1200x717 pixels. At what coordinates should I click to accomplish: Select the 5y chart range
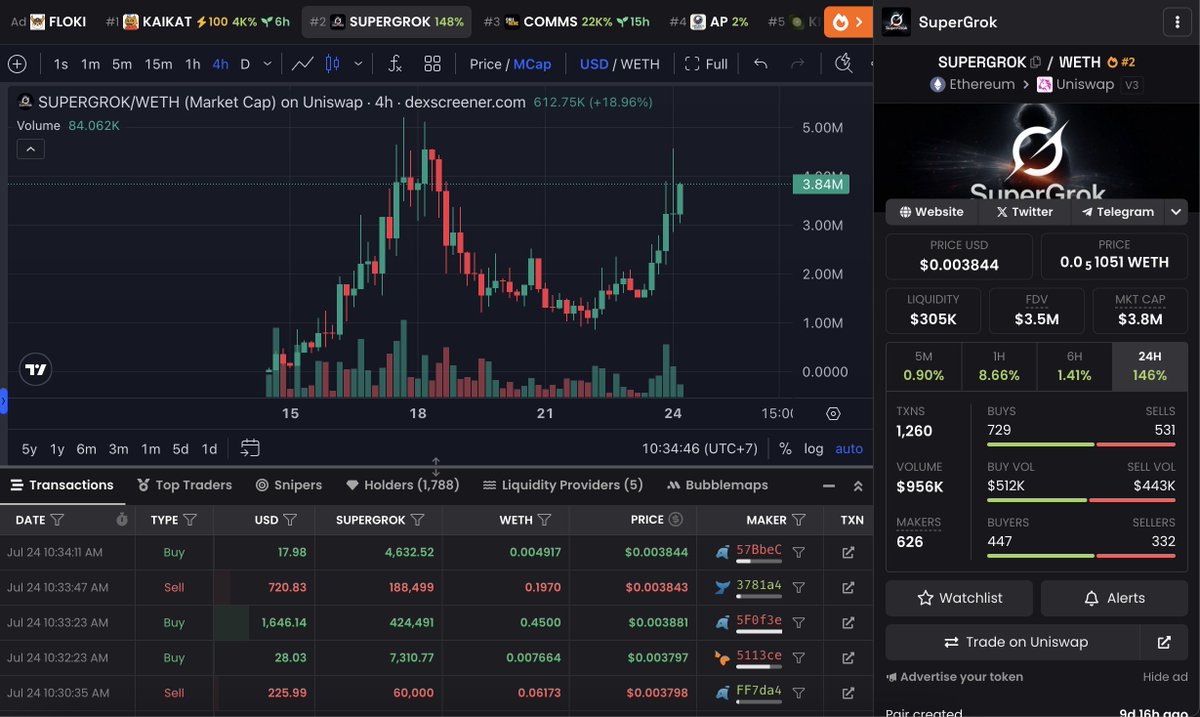point(29,448)
